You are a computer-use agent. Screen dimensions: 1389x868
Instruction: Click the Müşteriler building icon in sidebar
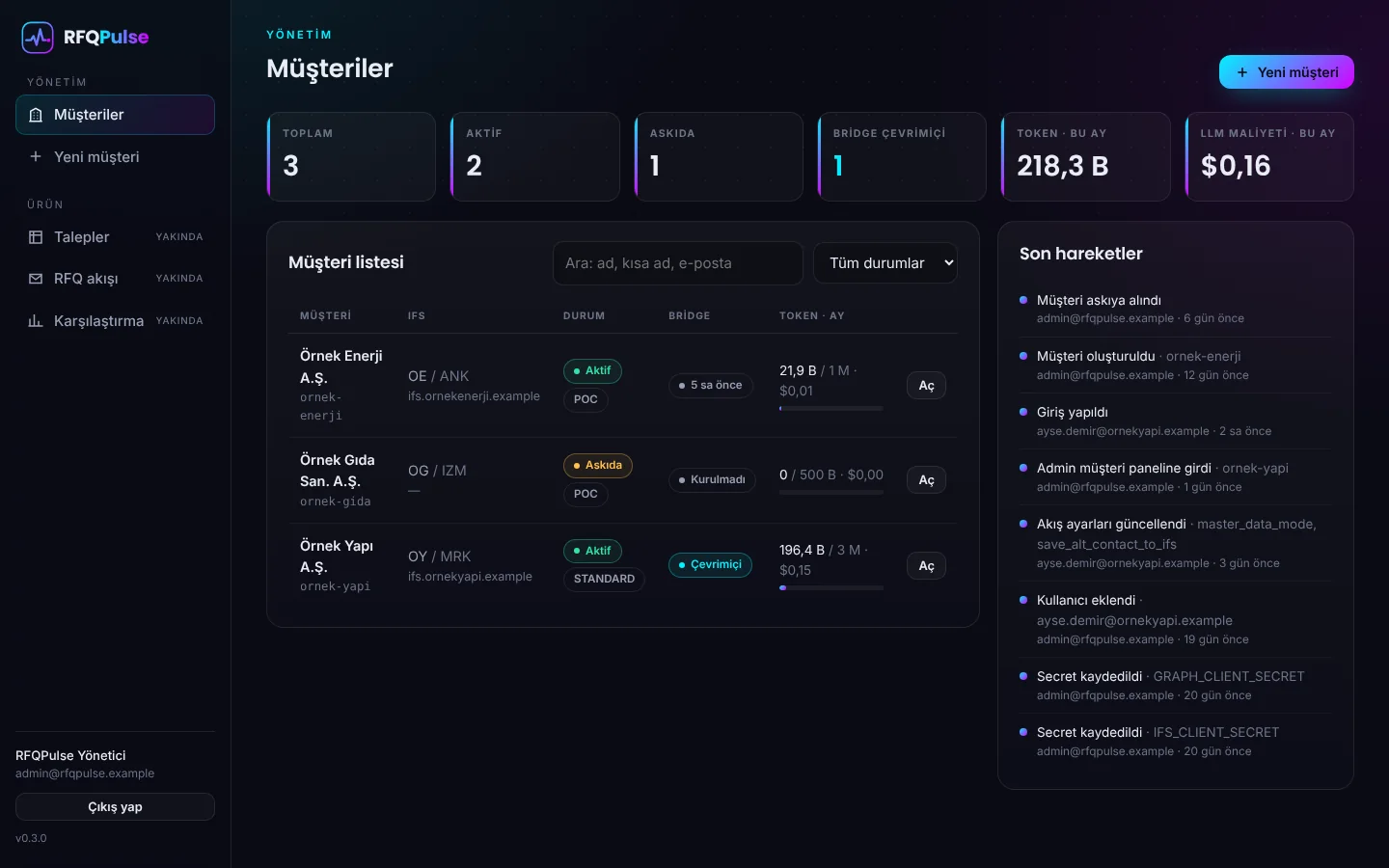(x=36, y=115)
